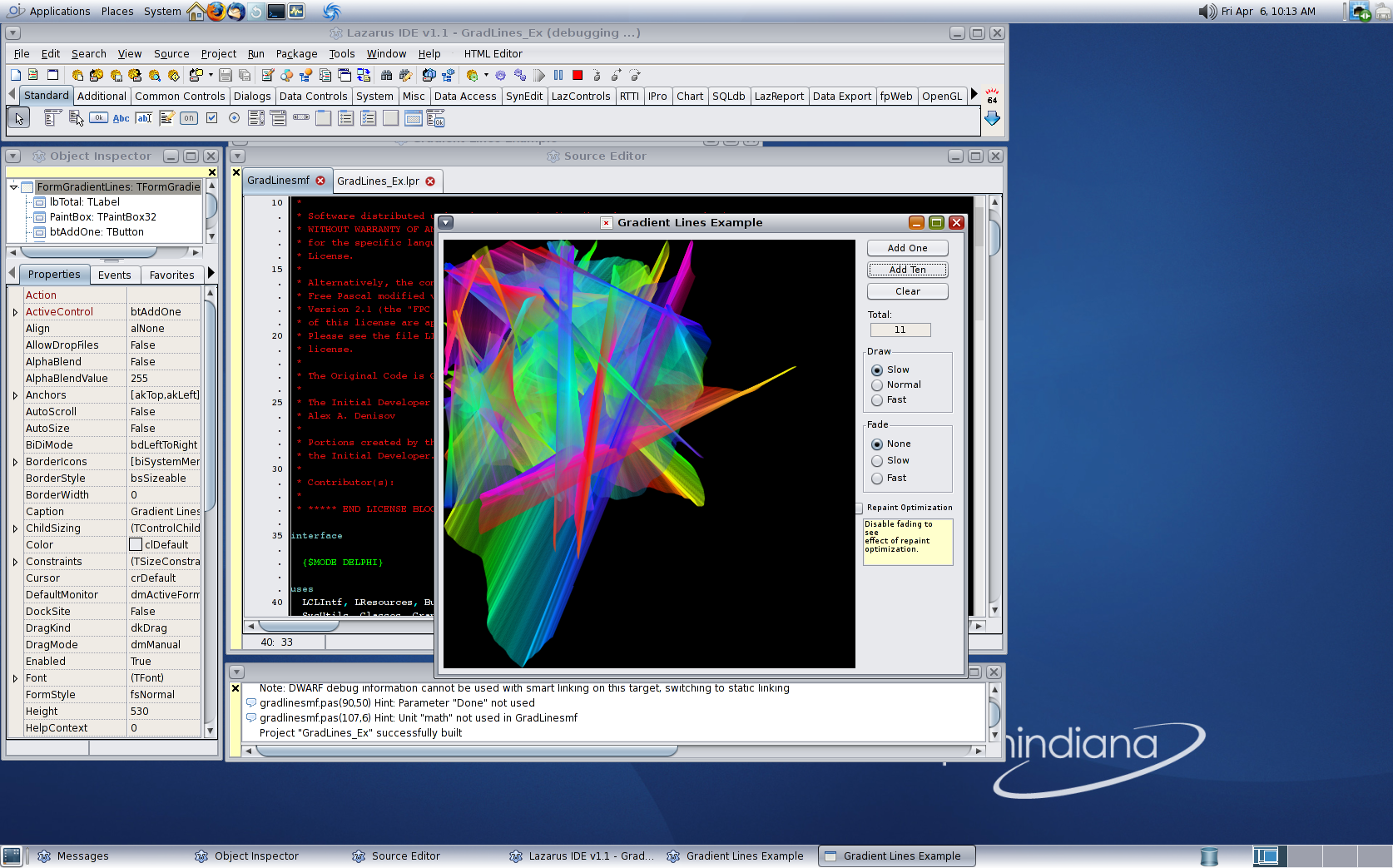This screenshot has width=1393, height=868.
Task: Click the Save floppy disk icon
Action: pos(226,75)
